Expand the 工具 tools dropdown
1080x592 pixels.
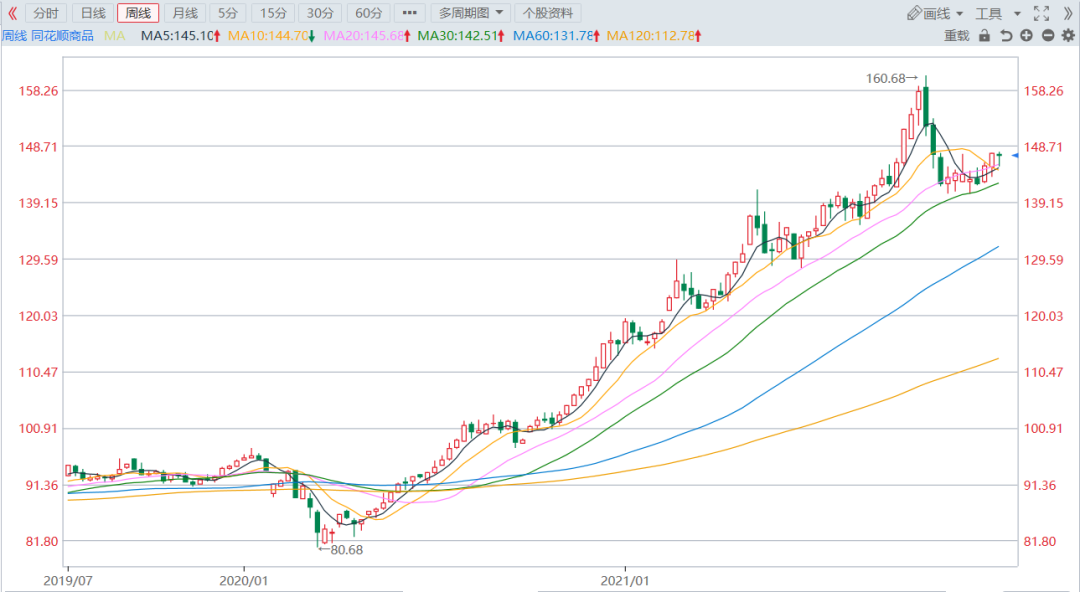[x=998, y=13]
